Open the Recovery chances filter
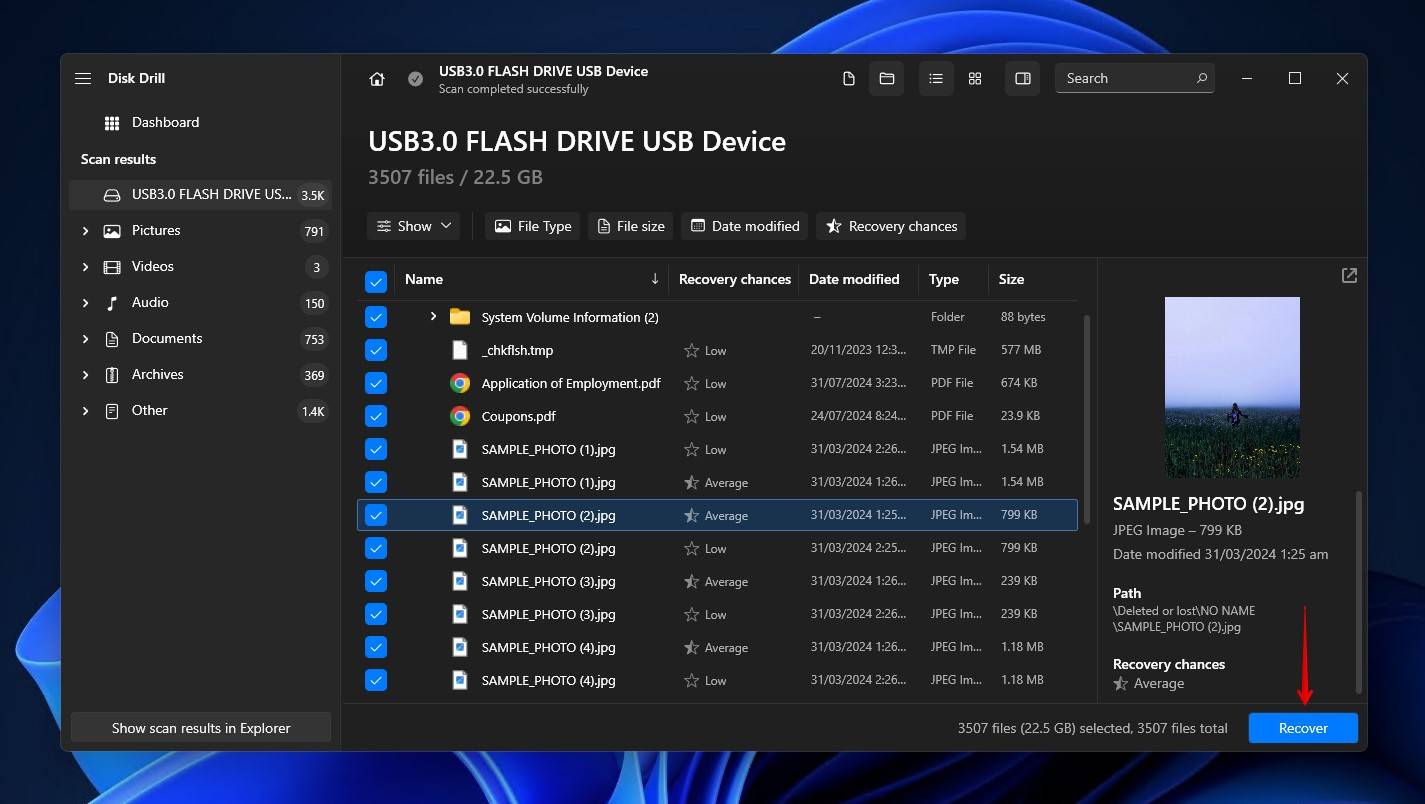 click(891, 226)
